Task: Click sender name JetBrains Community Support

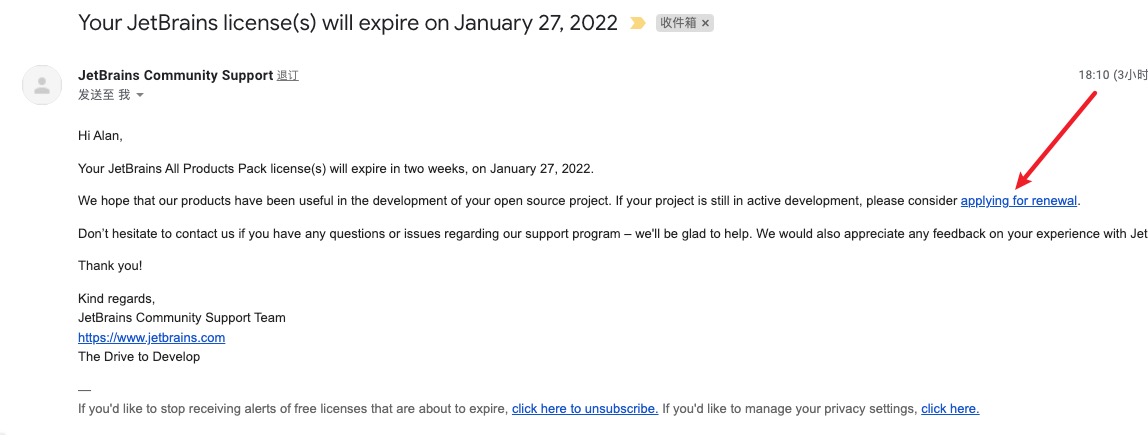Action: pyautogui.click(x=175, y=75)
